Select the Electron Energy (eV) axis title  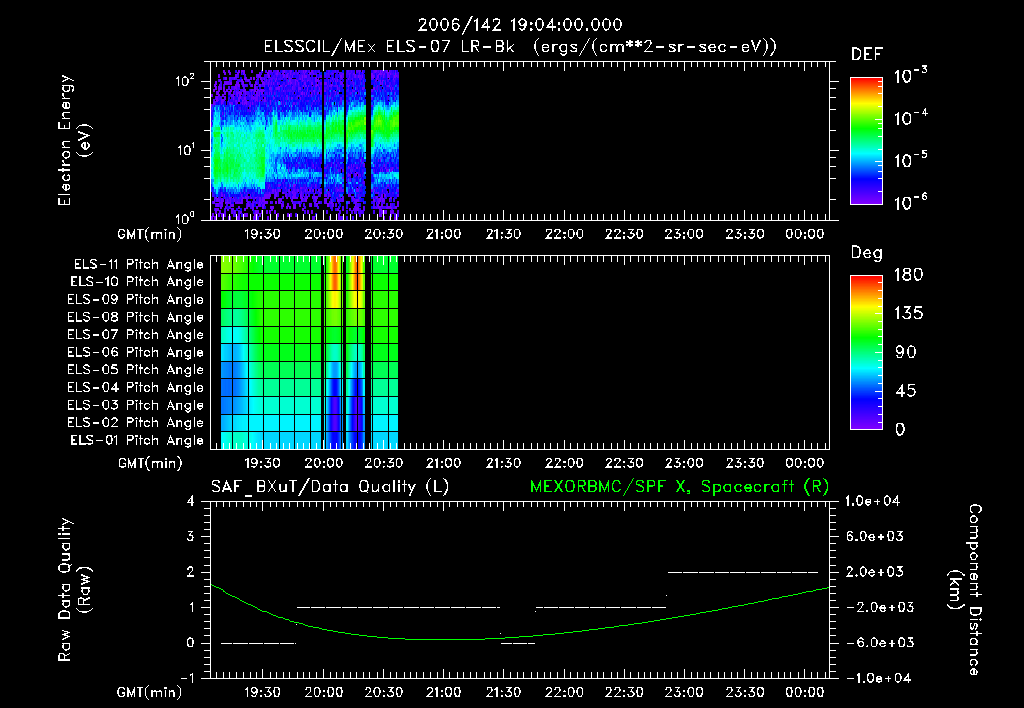tap(74, 140)
